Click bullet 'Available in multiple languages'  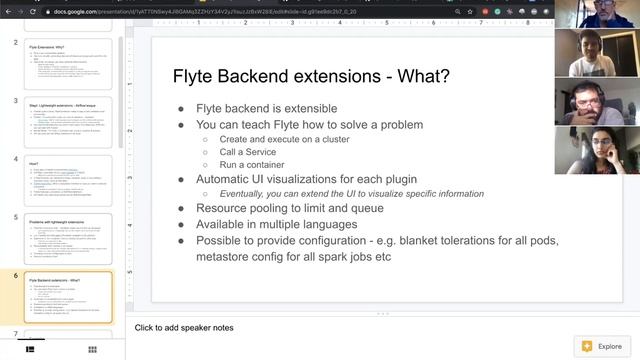[277, 224]
